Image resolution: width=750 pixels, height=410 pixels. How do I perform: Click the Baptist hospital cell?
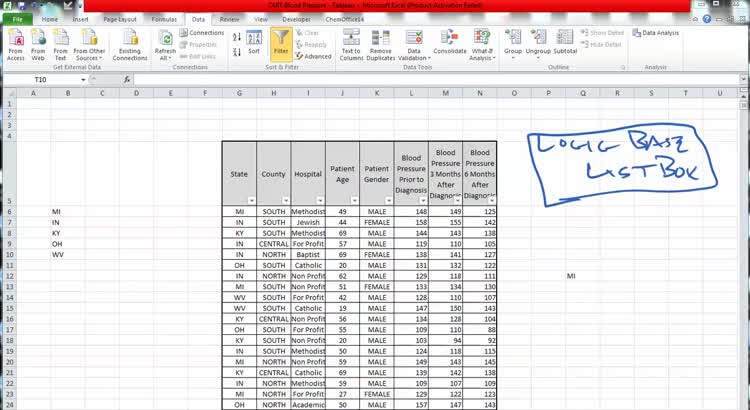pos(308,255)
